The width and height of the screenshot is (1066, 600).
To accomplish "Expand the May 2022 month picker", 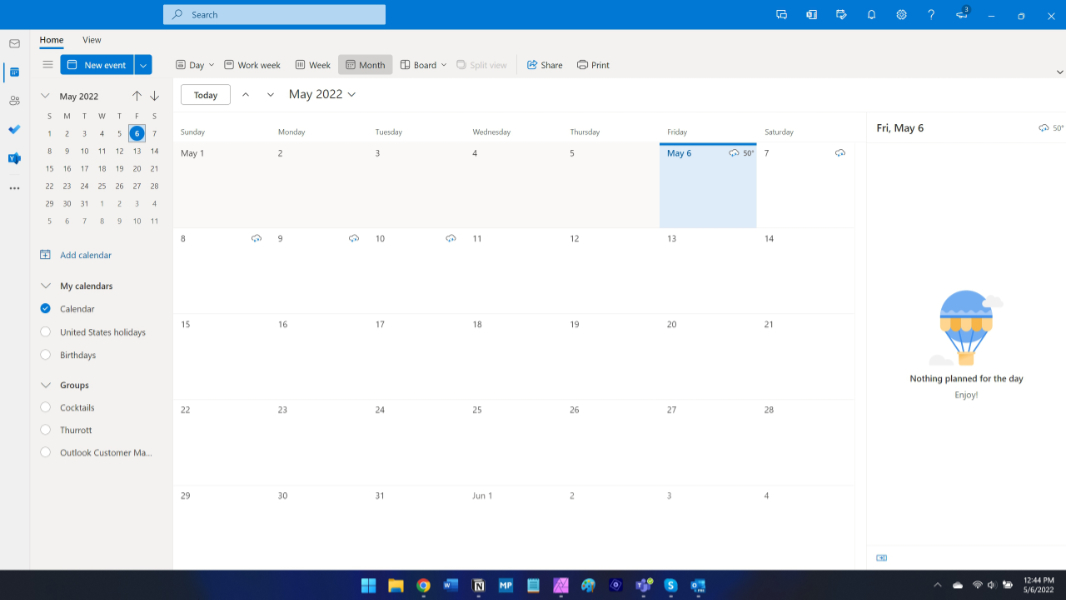I will tap(322, 94).
